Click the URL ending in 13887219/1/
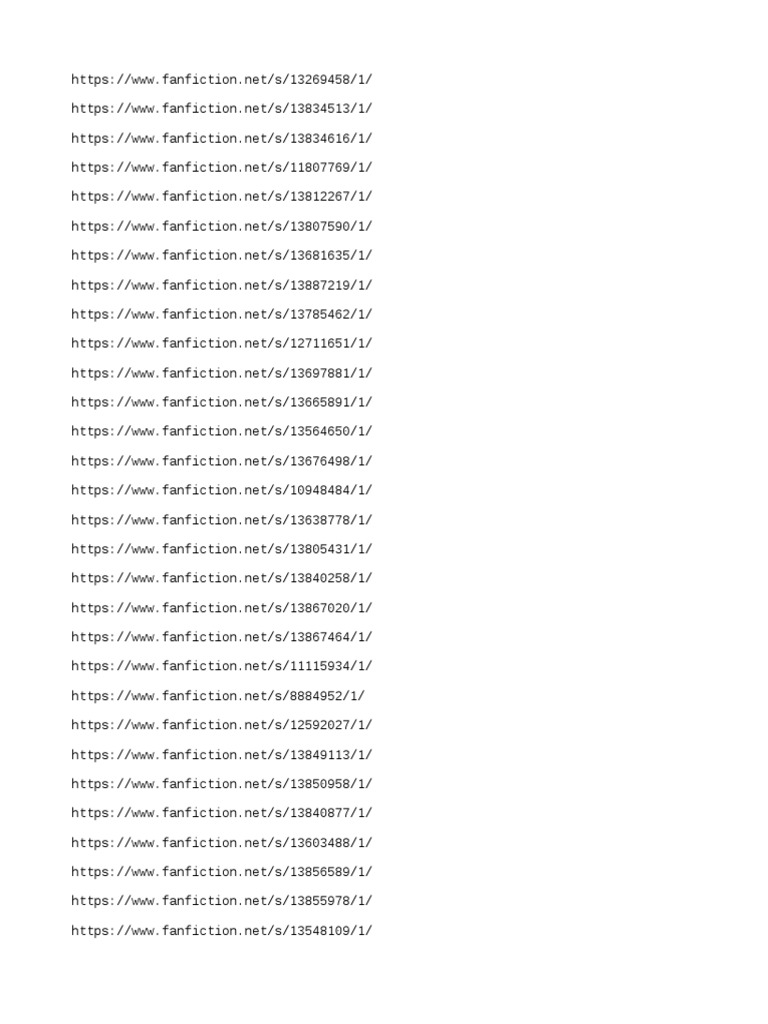 (221, 285)
